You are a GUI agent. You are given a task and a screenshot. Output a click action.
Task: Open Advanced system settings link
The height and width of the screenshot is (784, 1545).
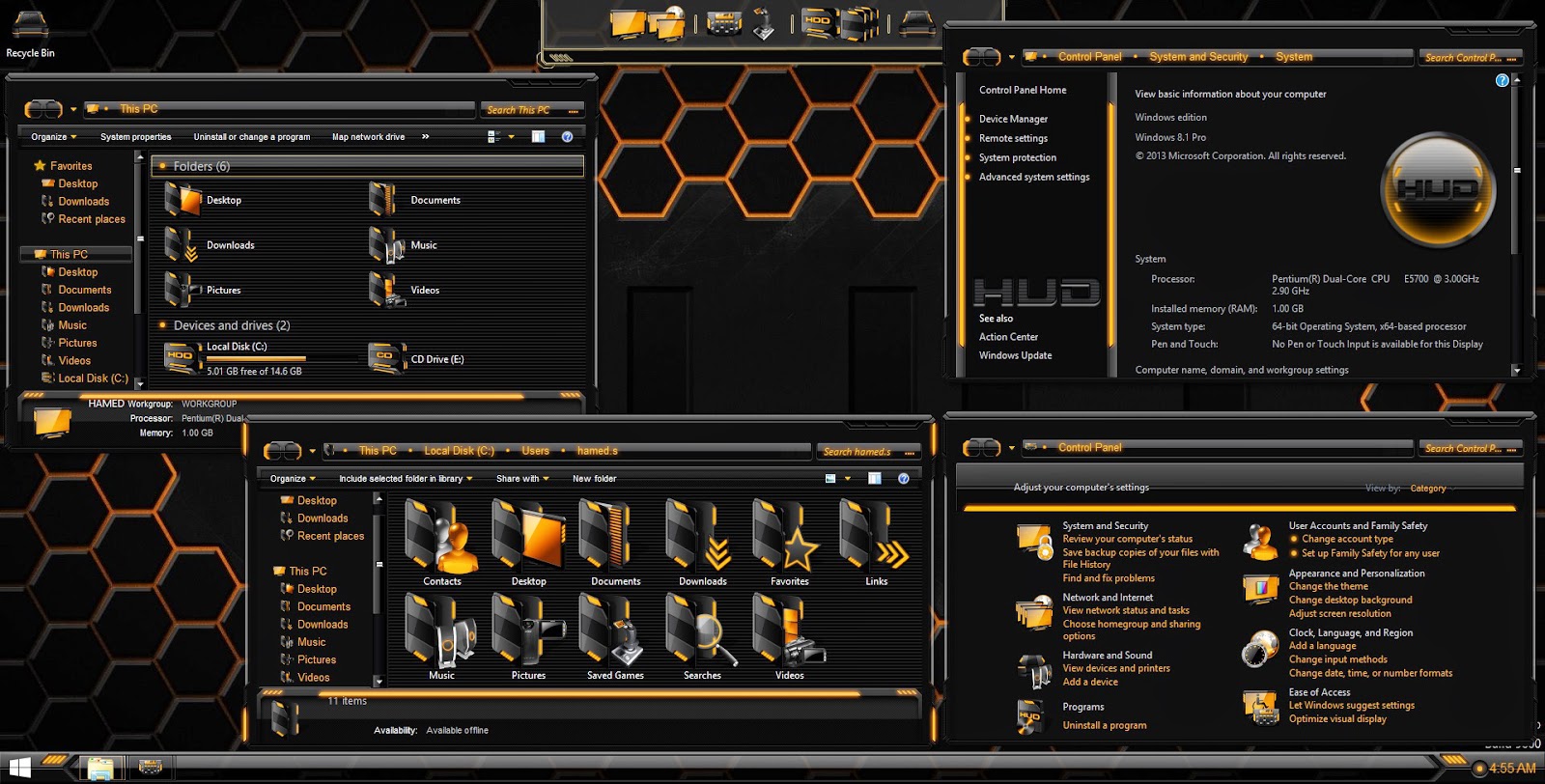1034,177
